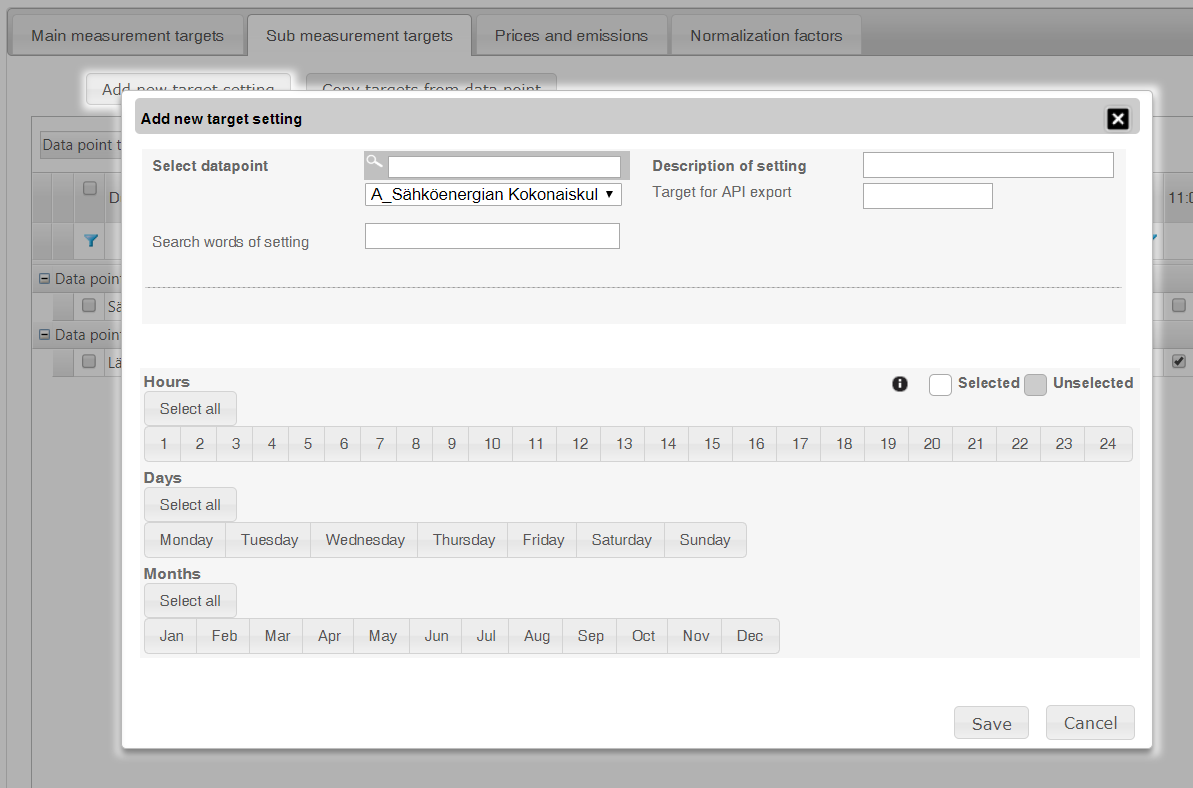Viewport: 1193px width, 788px height.
Task: Toggle the checked box at right of Lä row
Action: coord(1179,361)
